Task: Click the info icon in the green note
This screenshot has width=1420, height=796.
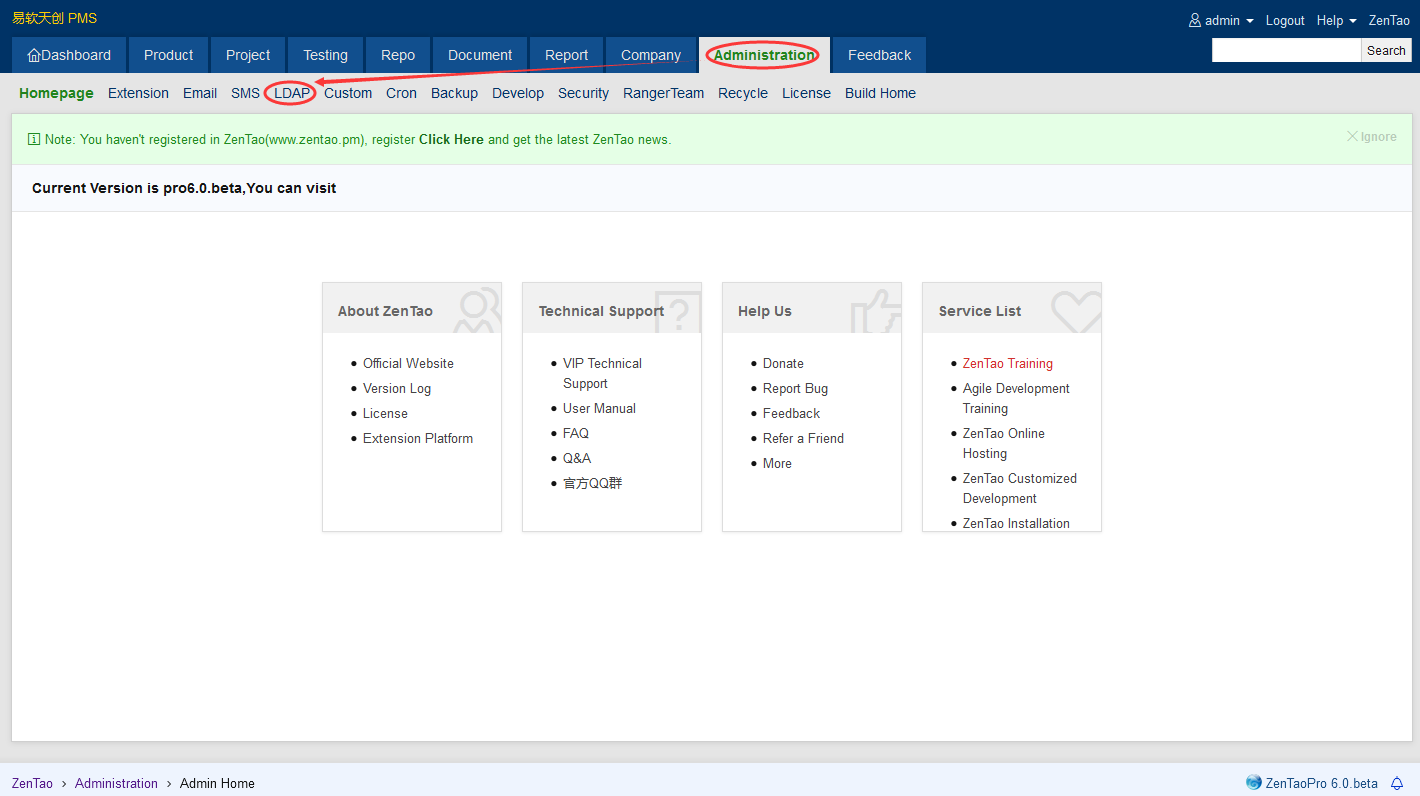Action: point(34,140)
